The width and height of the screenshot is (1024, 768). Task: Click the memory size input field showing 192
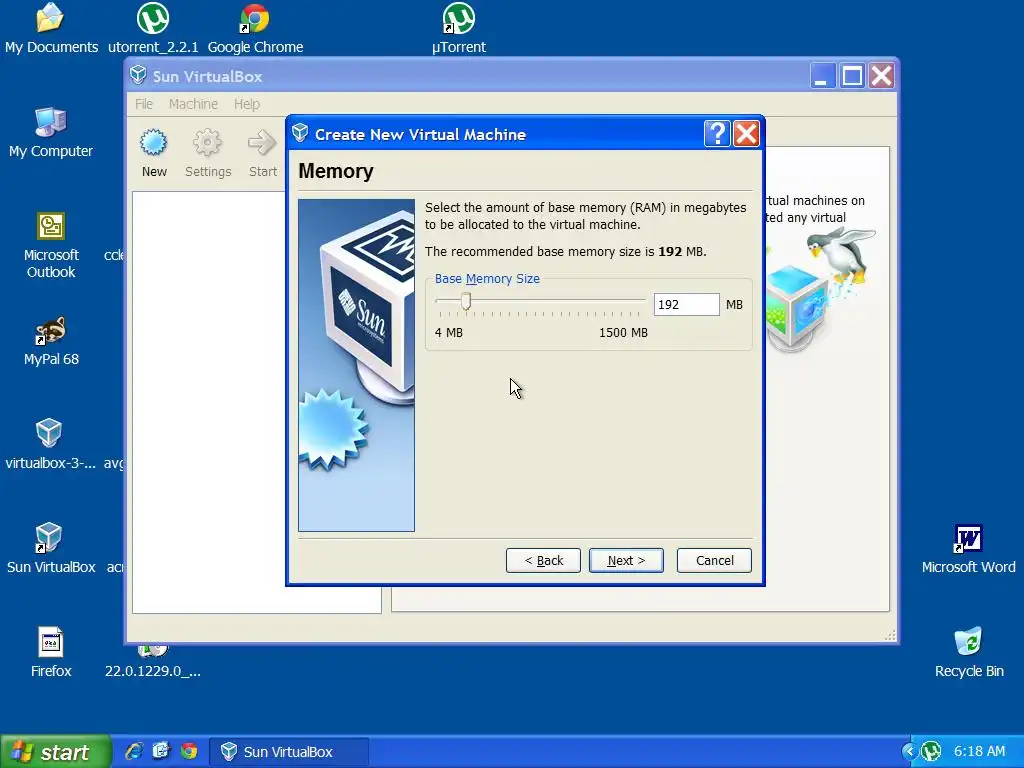[x=686, y=304]
